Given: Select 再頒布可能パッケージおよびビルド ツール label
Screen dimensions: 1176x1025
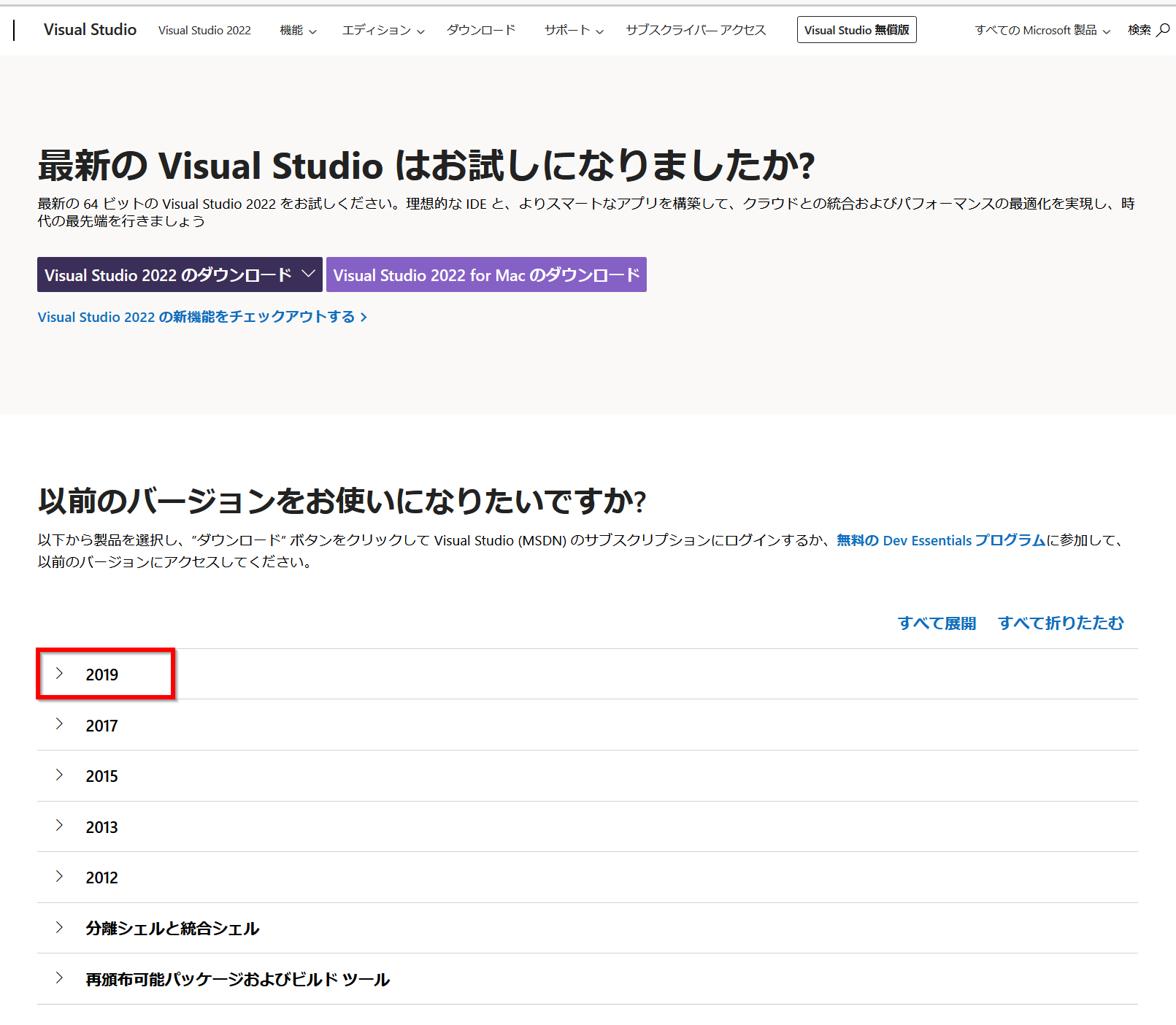Looking at the screenshot, I should [237, 980].
